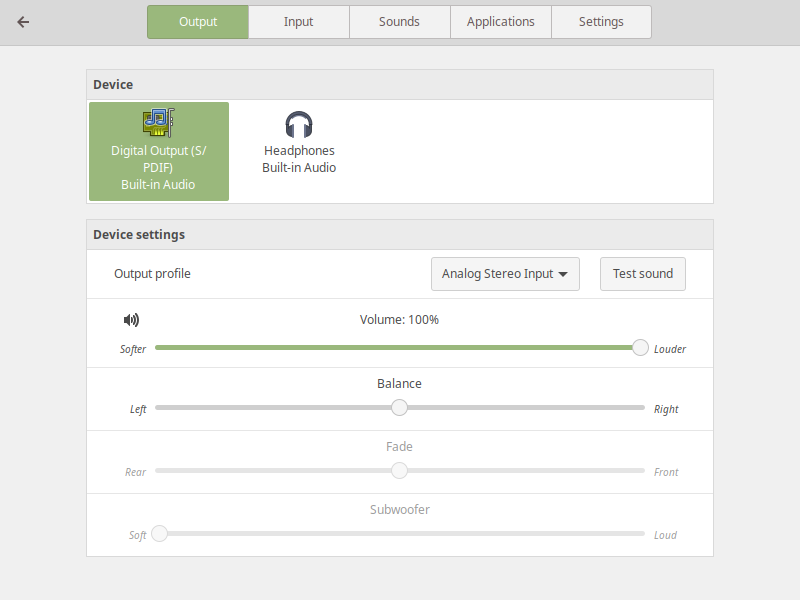Click the Balance slider handle
The width and height of the screenshot is (800, 600).
[399, 408]
